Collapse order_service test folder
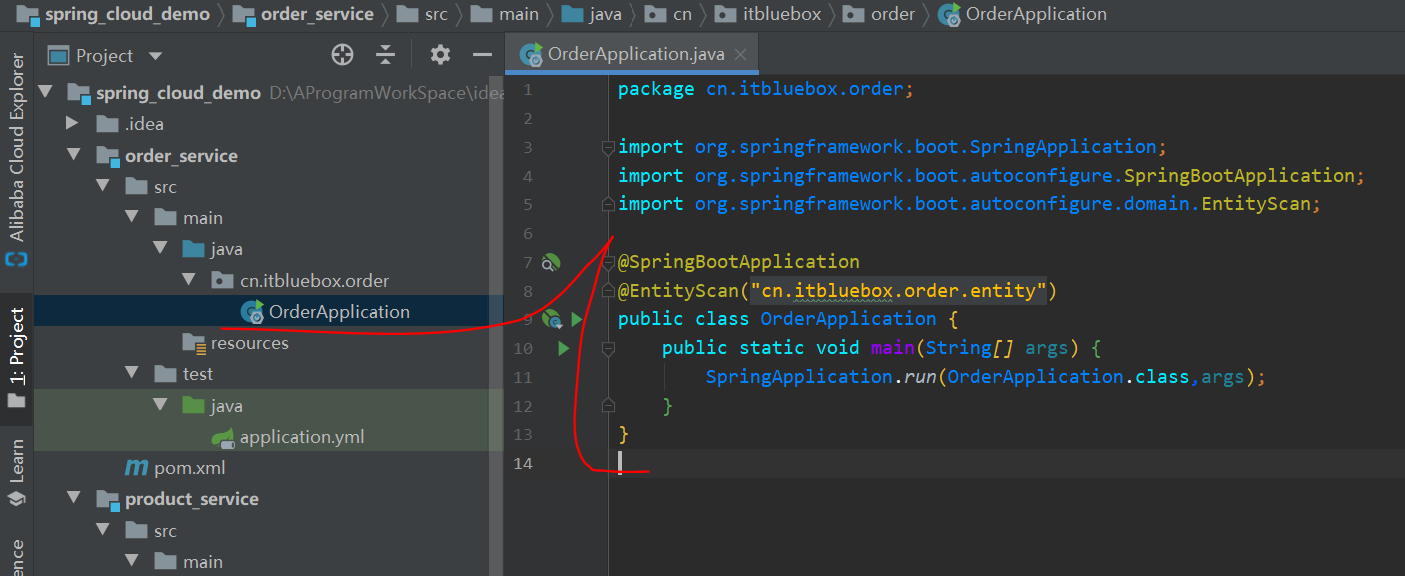This screenshot has height=576, width=1405. coord(132,373)
